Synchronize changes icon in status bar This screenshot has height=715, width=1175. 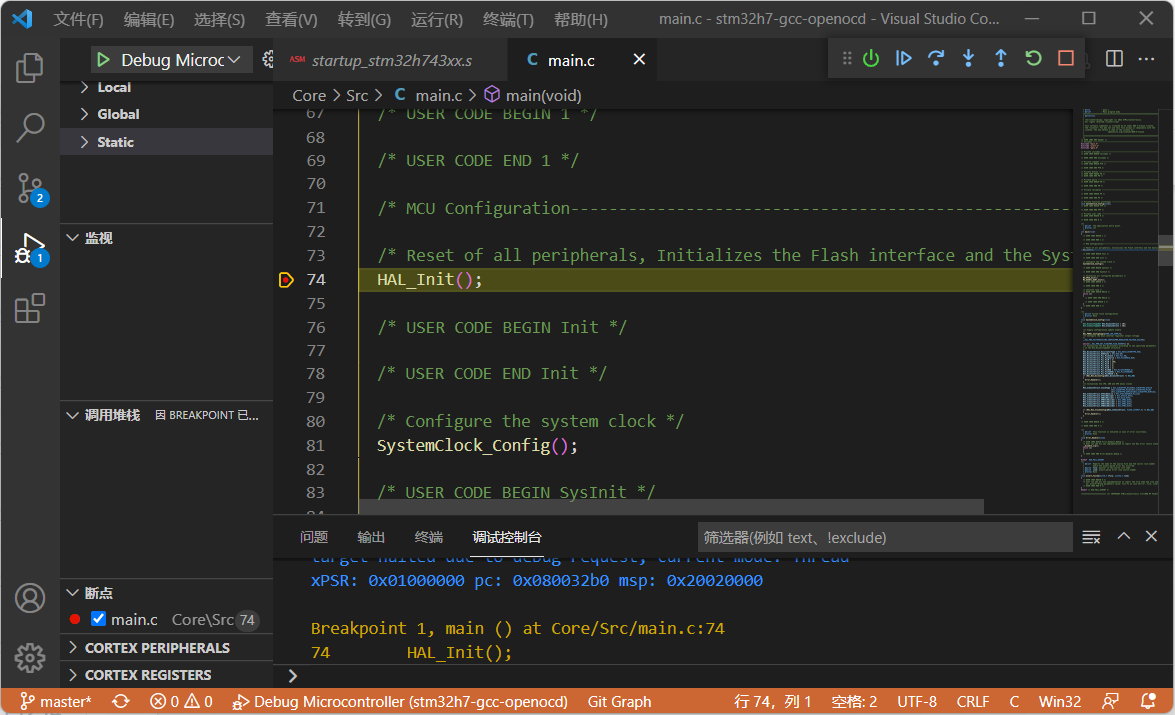pyautogui.click(x=121, y=702)
